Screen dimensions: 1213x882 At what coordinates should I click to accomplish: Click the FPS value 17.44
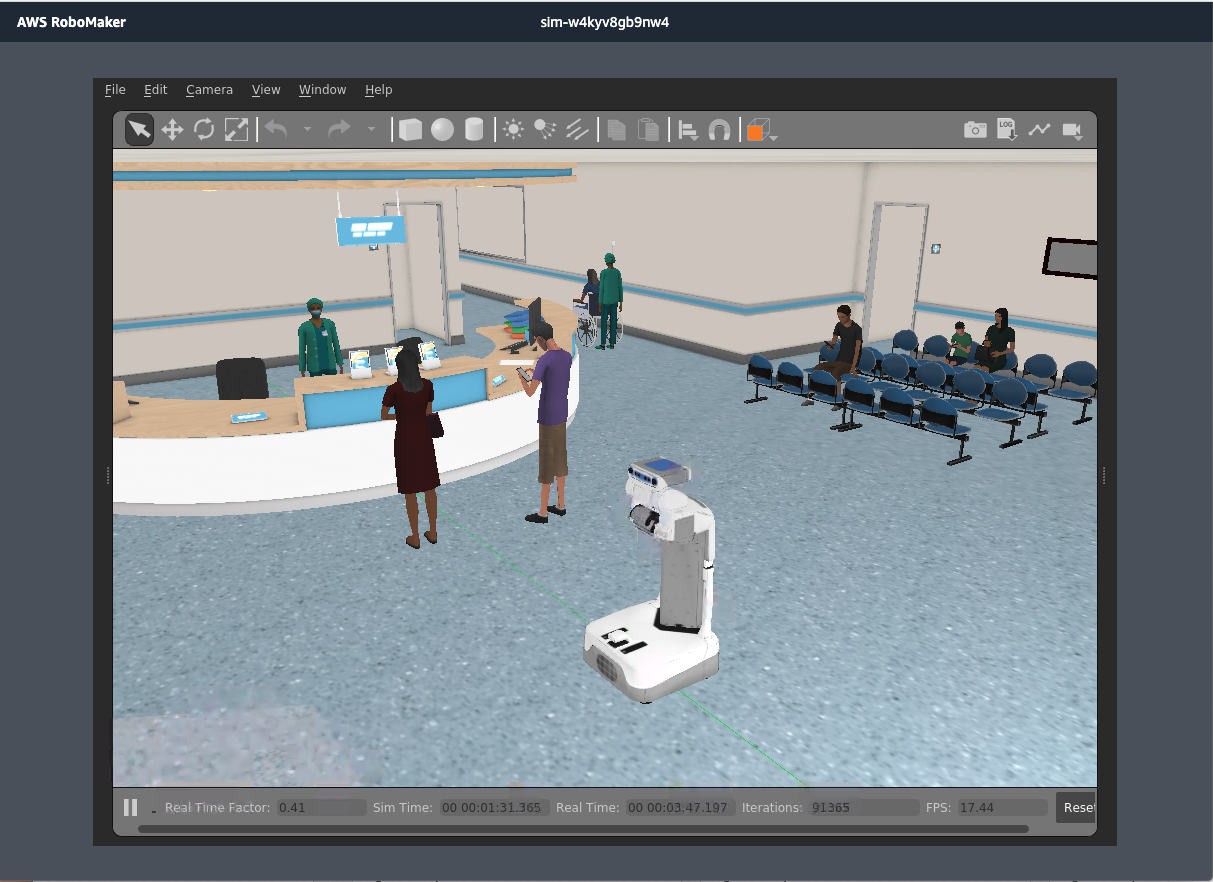point(1001,807)
